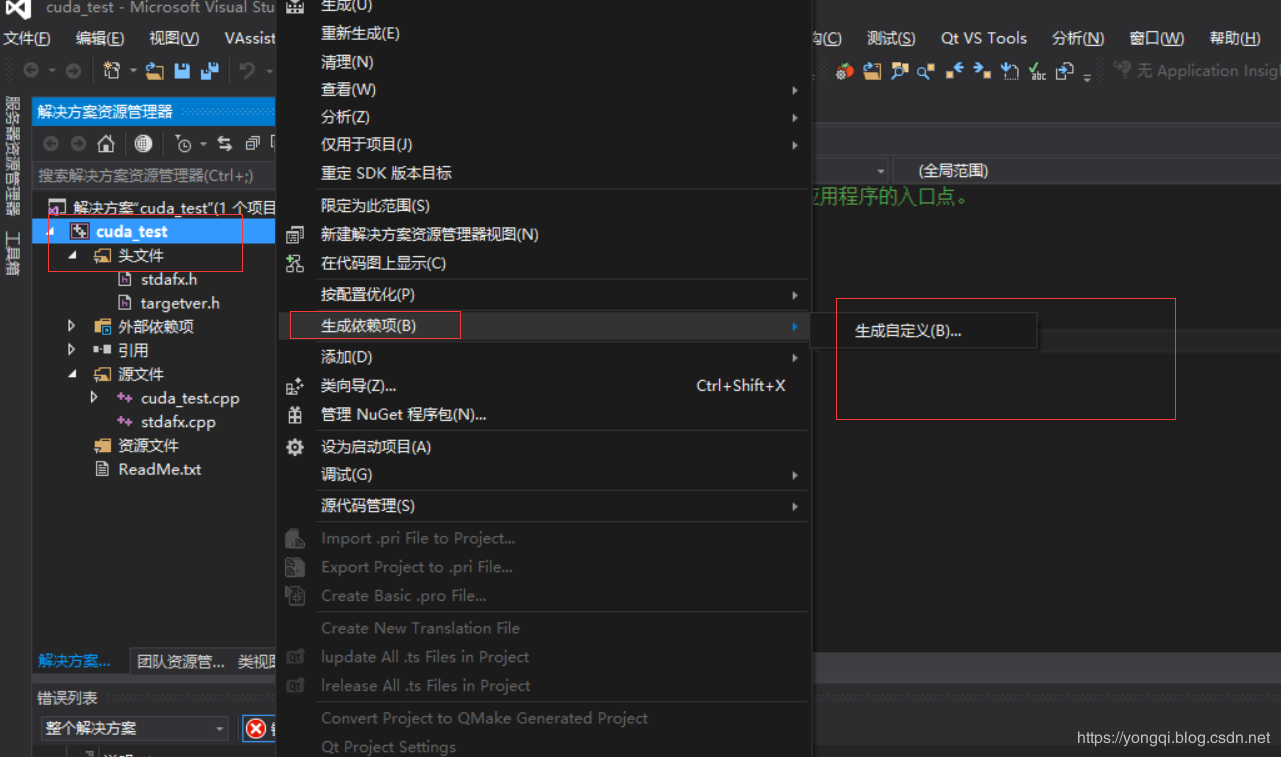The width and height of the screenshot is (1281, 757).
Task: Open the 测试(S) menu
Action: pos(891,38)
